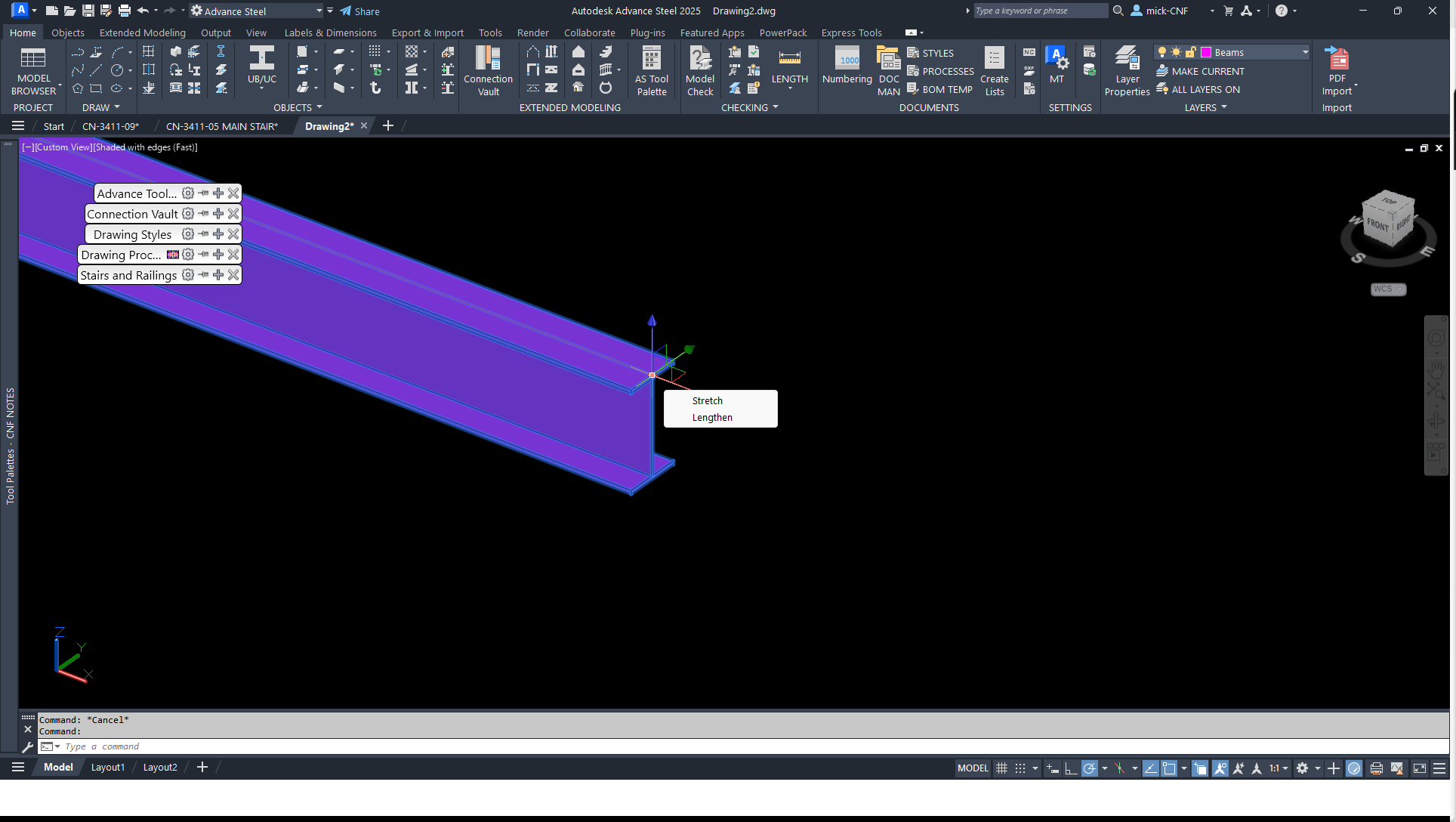The height and width of the screenshot is (822, 1456).
Task: Expand the Beams layer dropdown
Action: pyautogui.click(x=1305, y=52)
